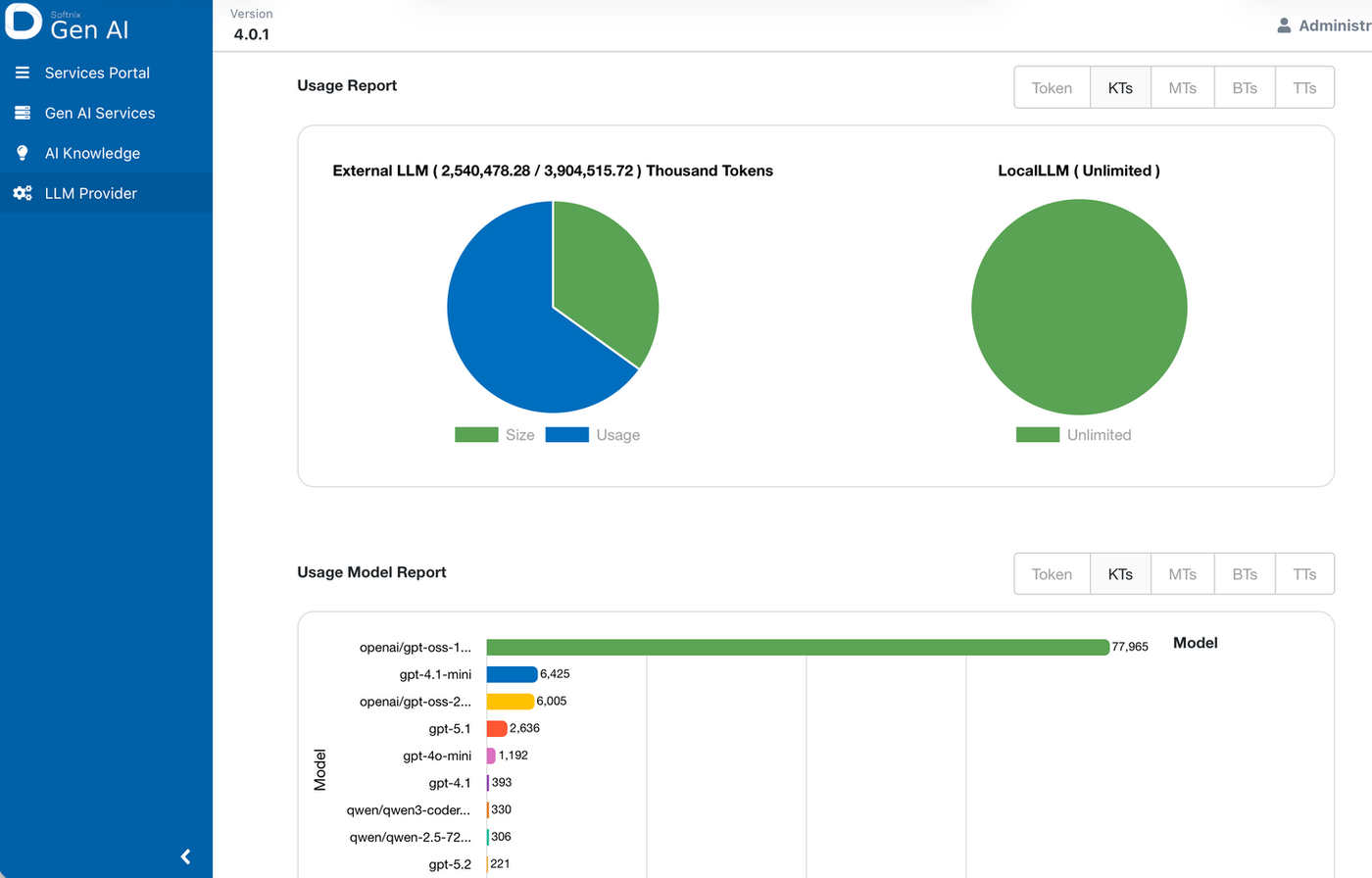
Task: Click the External LLM Thousand Tokens title
Action: (x=553, y=171)
